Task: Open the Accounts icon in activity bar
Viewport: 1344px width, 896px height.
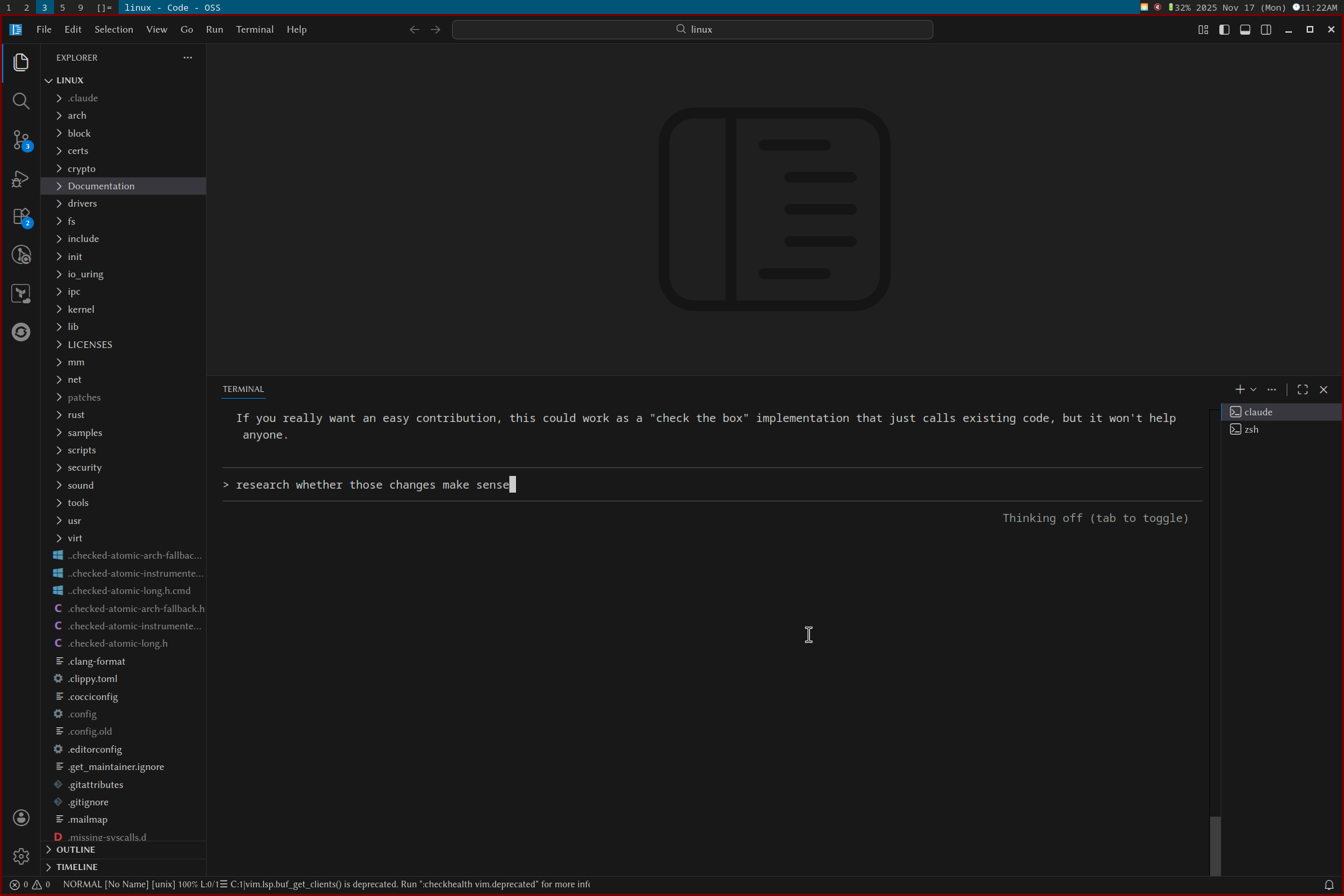Action: 21,818
